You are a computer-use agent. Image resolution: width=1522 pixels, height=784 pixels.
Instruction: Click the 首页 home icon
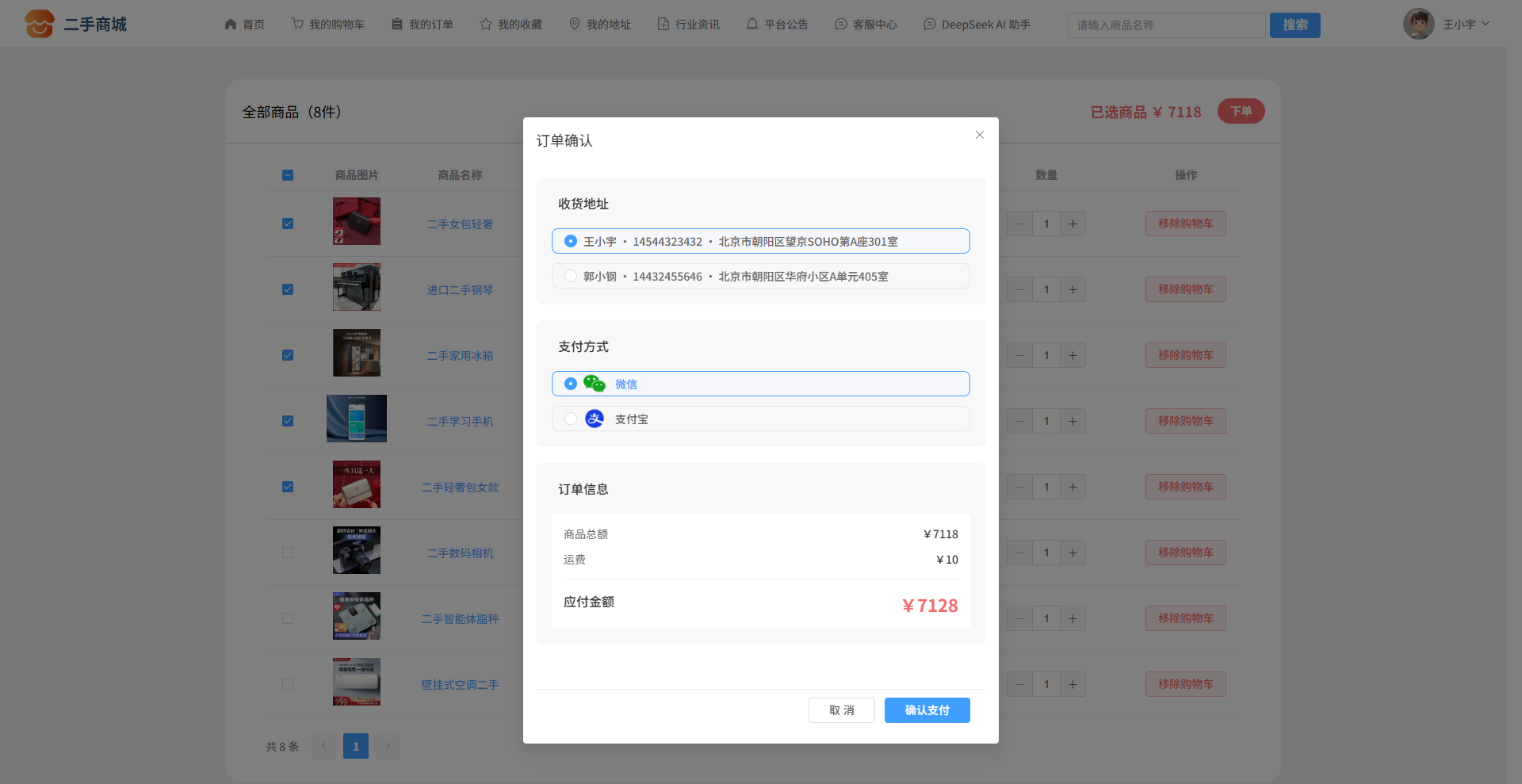[x=231, y=25]
